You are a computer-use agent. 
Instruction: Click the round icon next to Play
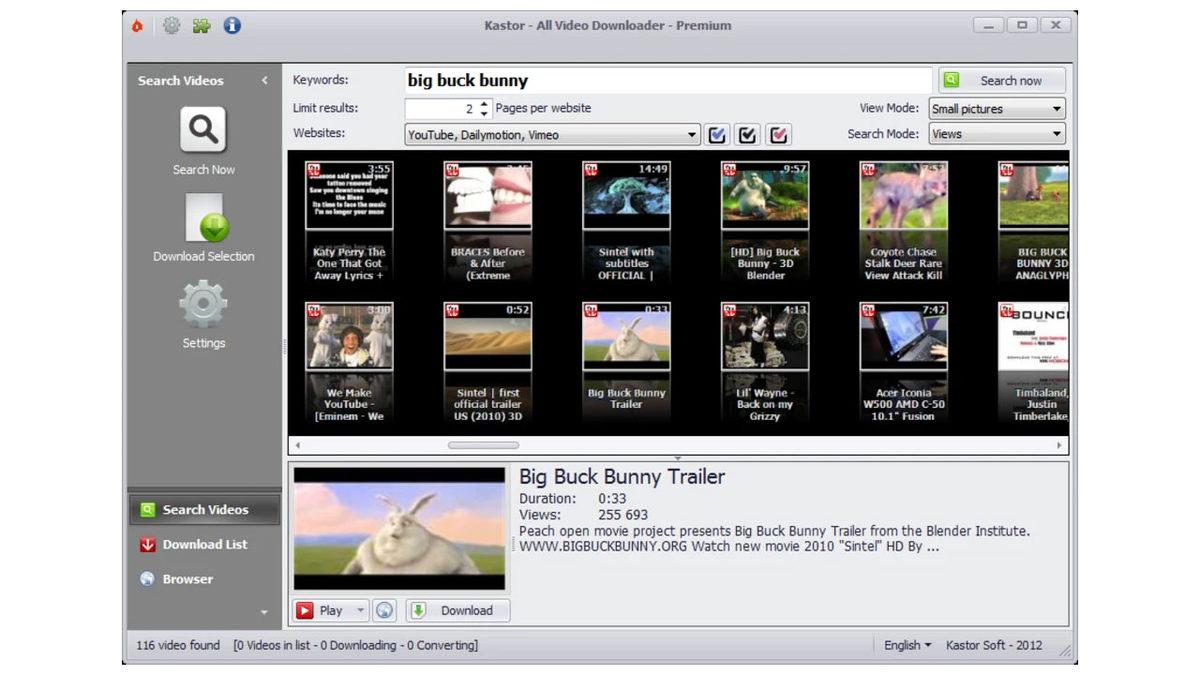click(x=384, y=610)
